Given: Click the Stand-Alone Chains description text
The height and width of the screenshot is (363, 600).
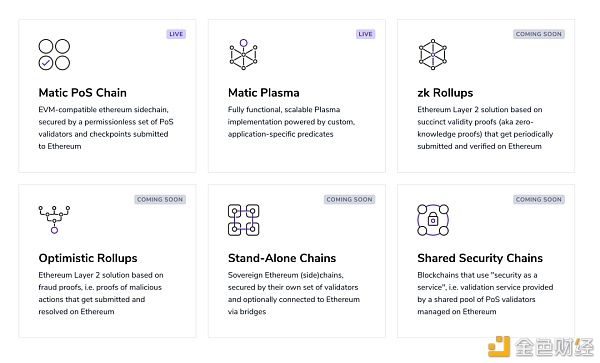Looking at the screenshot, I should click(x=293, y=293).
